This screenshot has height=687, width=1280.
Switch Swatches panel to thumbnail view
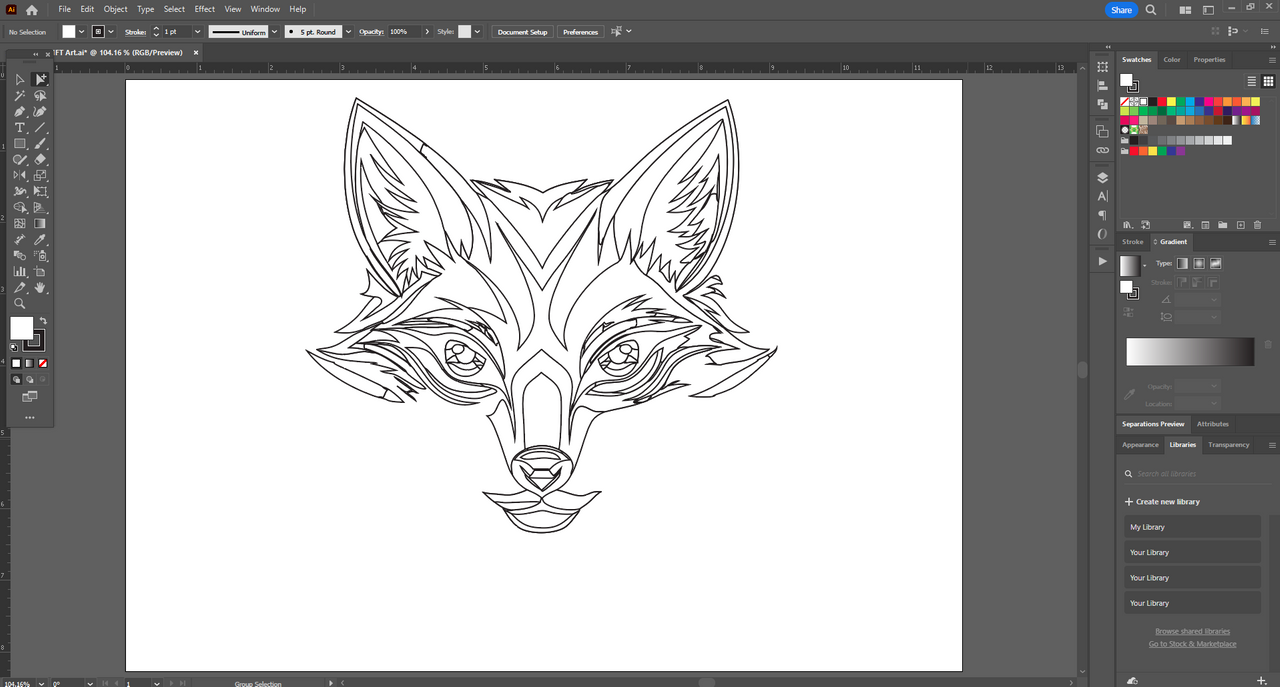click(x=1266, y=81)
